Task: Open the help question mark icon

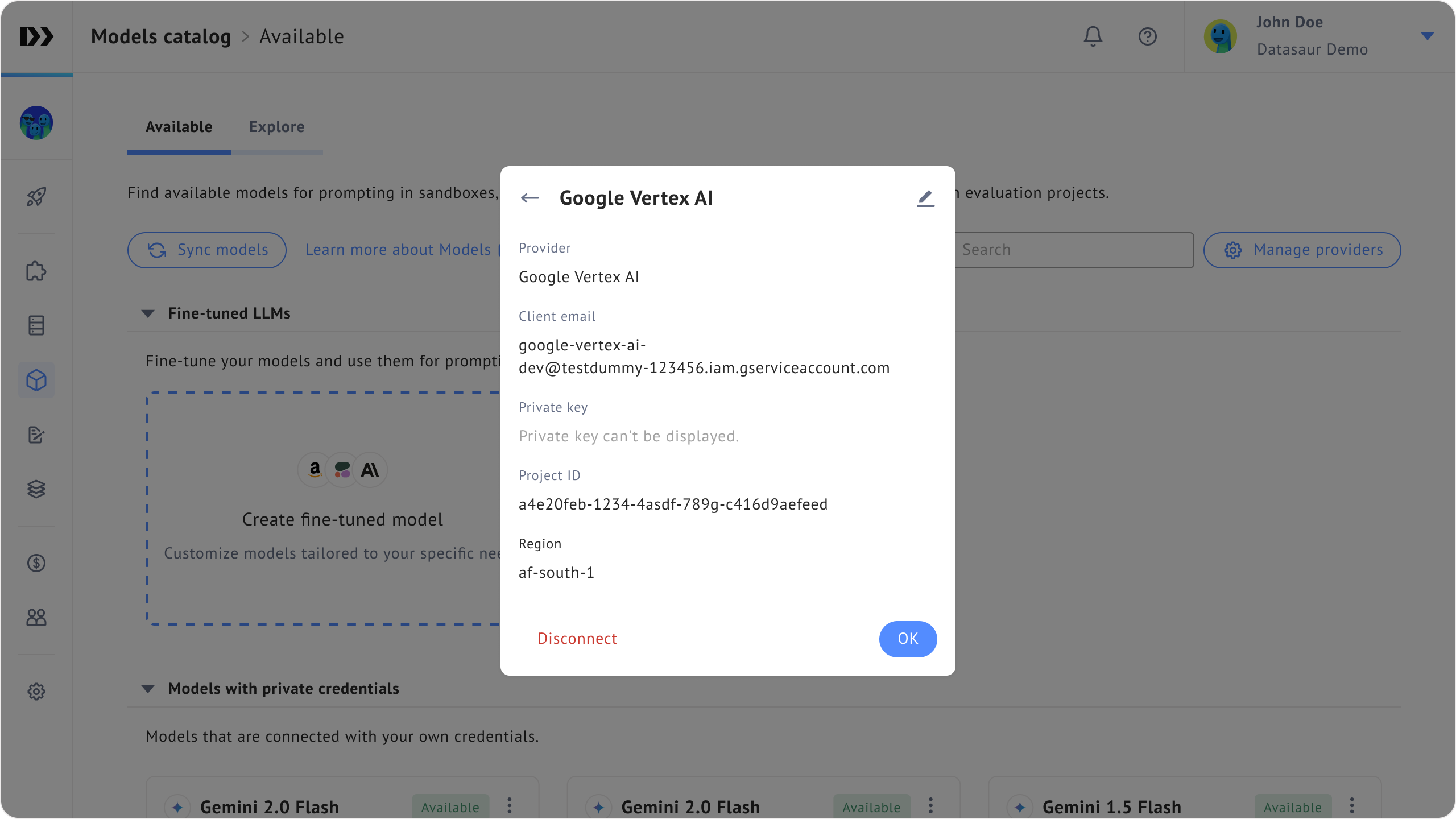Action: [1147, 36]
